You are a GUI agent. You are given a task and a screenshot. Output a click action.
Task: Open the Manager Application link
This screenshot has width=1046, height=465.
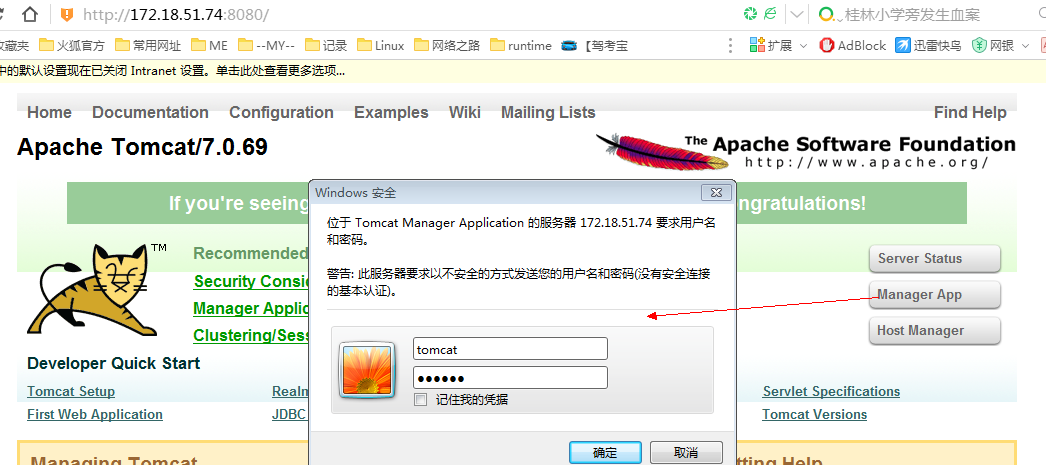pos(251,308)
